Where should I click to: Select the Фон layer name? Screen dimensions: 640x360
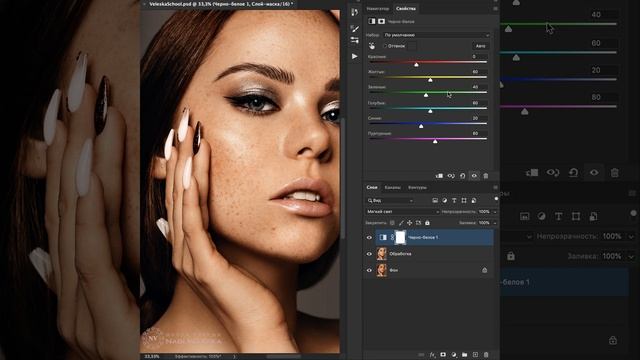[x=393, y=270]
